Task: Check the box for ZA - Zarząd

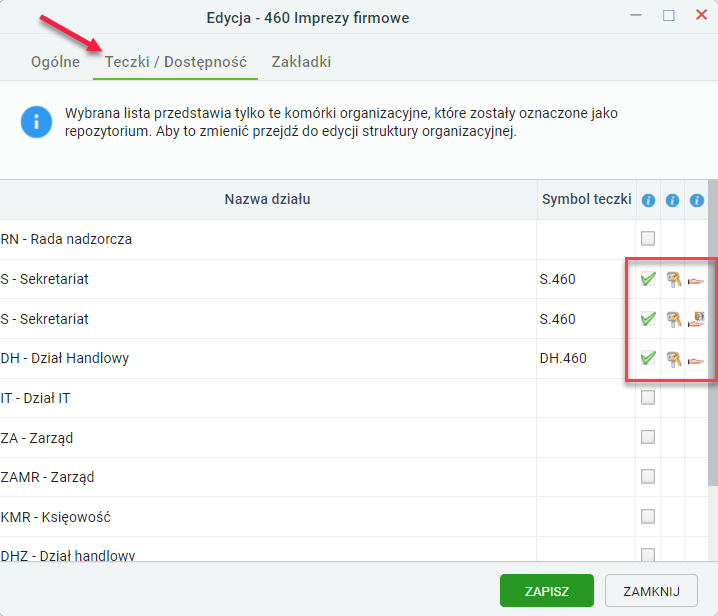Action: click(647, 437)
